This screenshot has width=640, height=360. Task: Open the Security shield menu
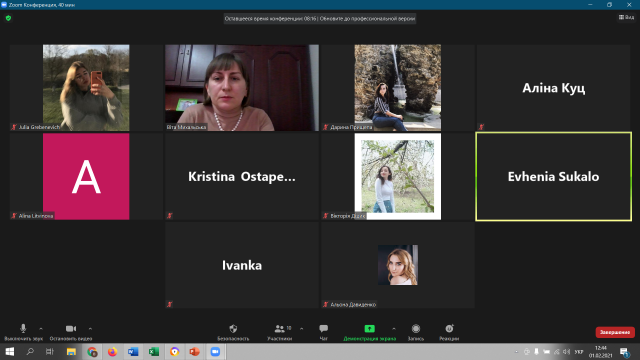point(233,332)
